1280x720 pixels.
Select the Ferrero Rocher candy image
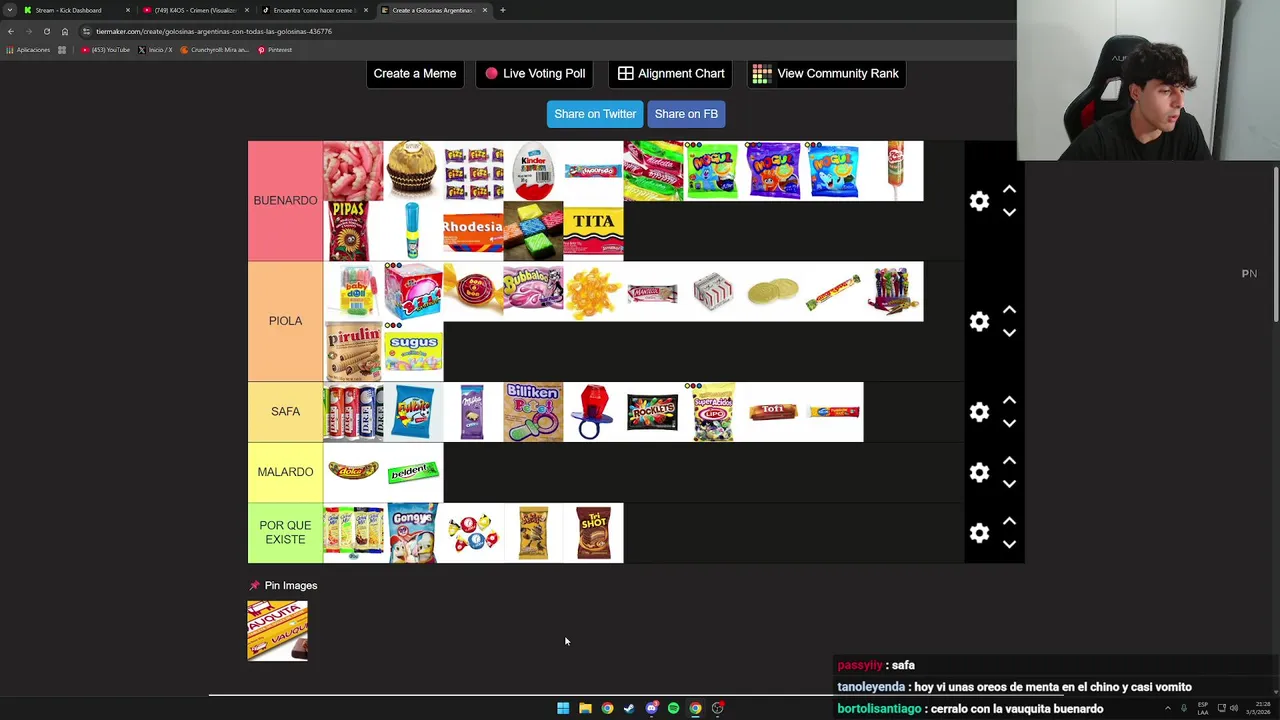(x=413, y=171)
